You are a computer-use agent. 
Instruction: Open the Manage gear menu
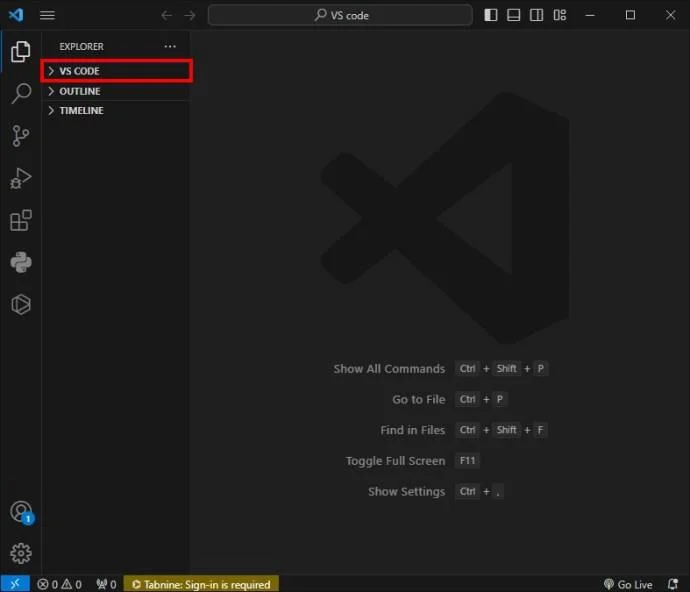point(21,553)
